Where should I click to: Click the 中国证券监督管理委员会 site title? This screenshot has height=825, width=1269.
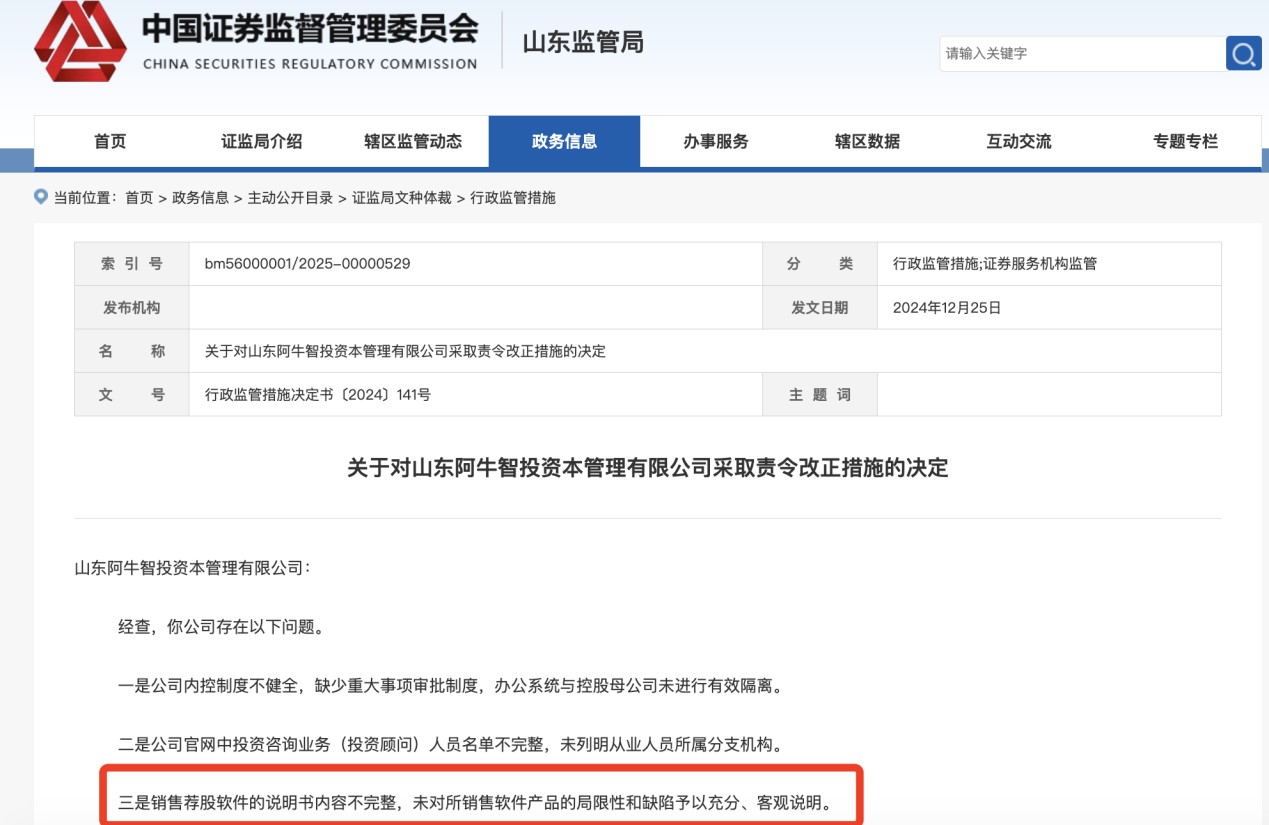tap(310, 28)
